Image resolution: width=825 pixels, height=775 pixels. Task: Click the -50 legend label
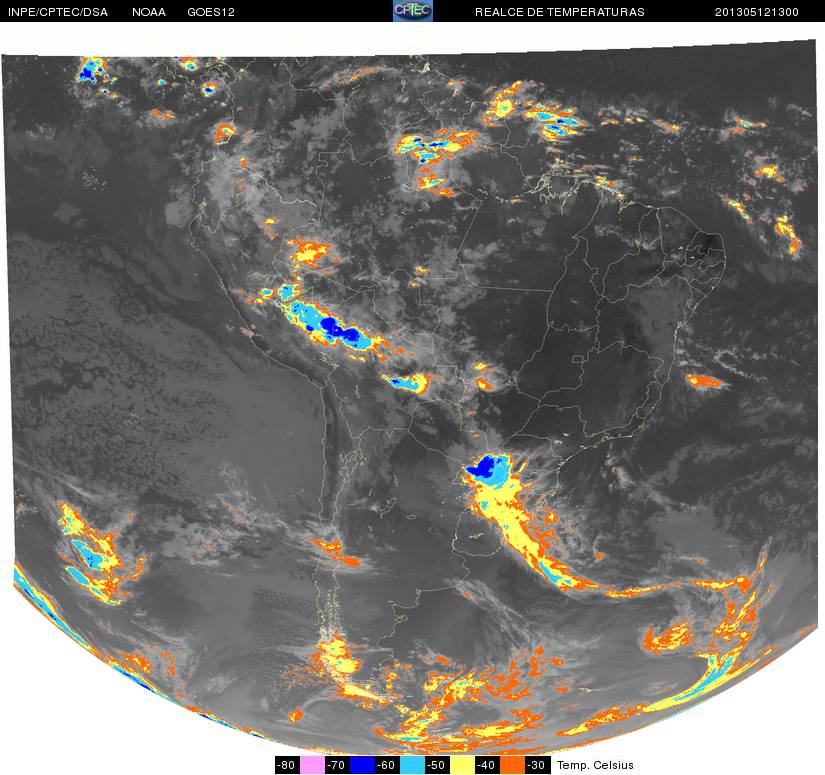coord(437,765)
